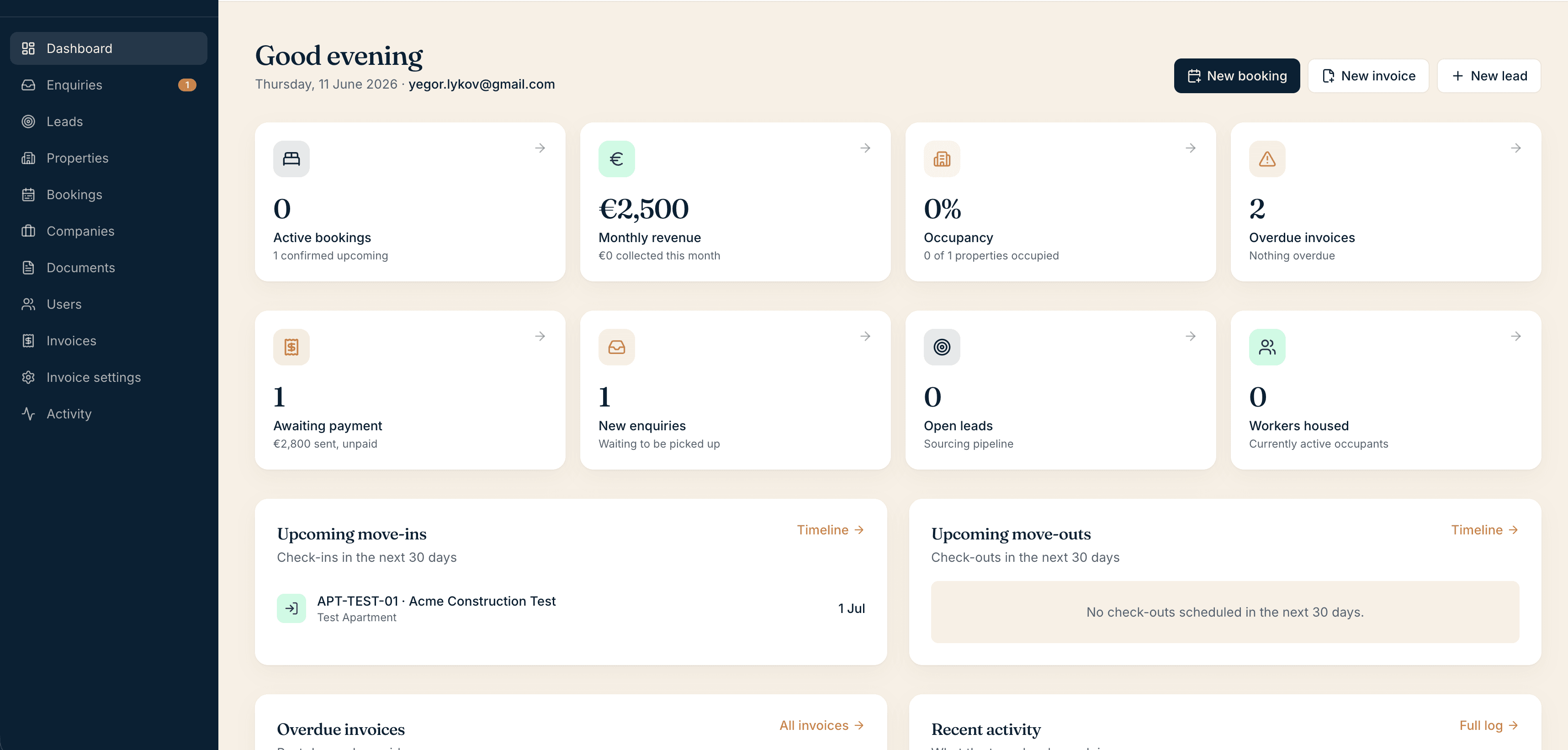Click the bed icon on Active bookings card
This screenshot has width=1568, height=750.
[x=291, y=159]
